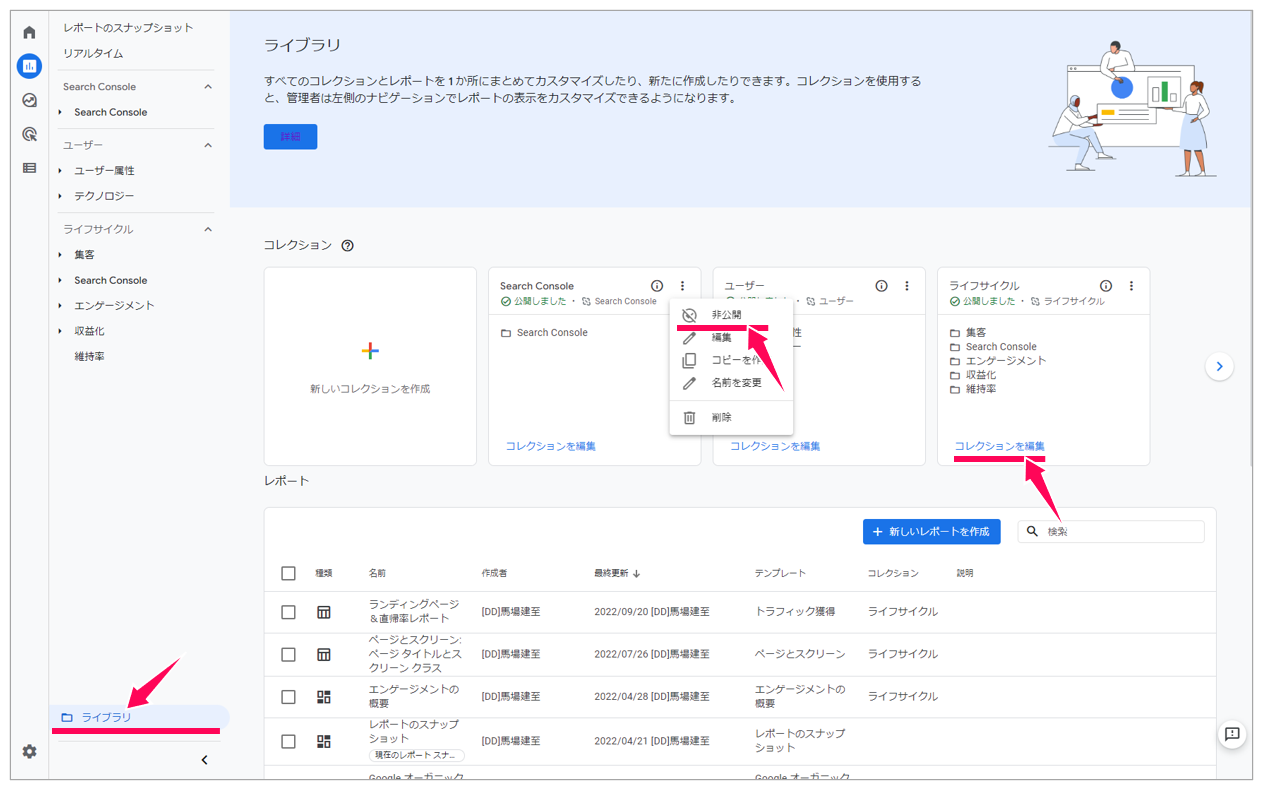
Task: Click the type icon in レポートのスナップショット table row
Action: pos(323,741)
